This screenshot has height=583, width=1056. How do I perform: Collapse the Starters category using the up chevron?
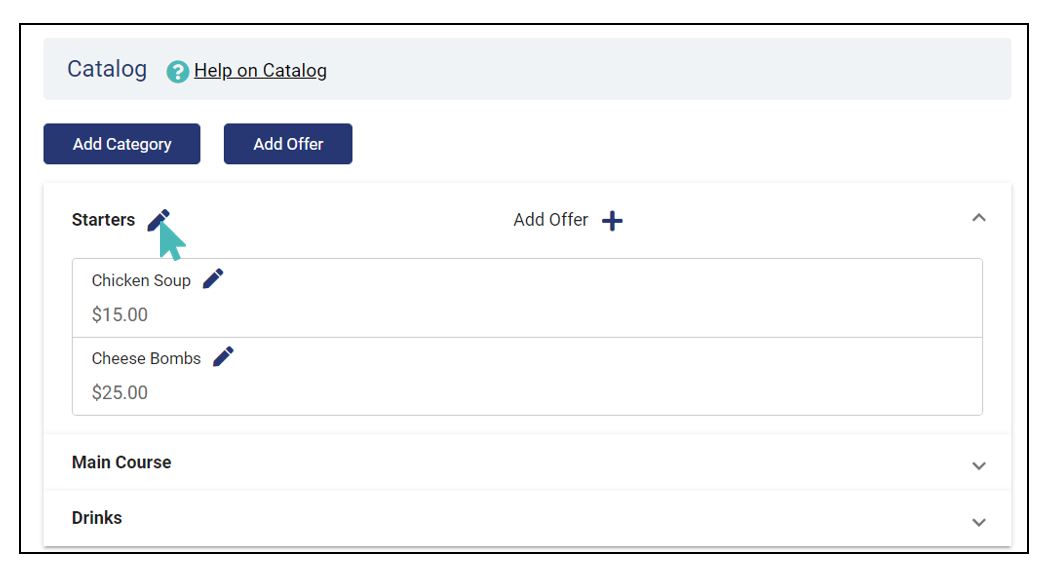[x=979, y=217]
